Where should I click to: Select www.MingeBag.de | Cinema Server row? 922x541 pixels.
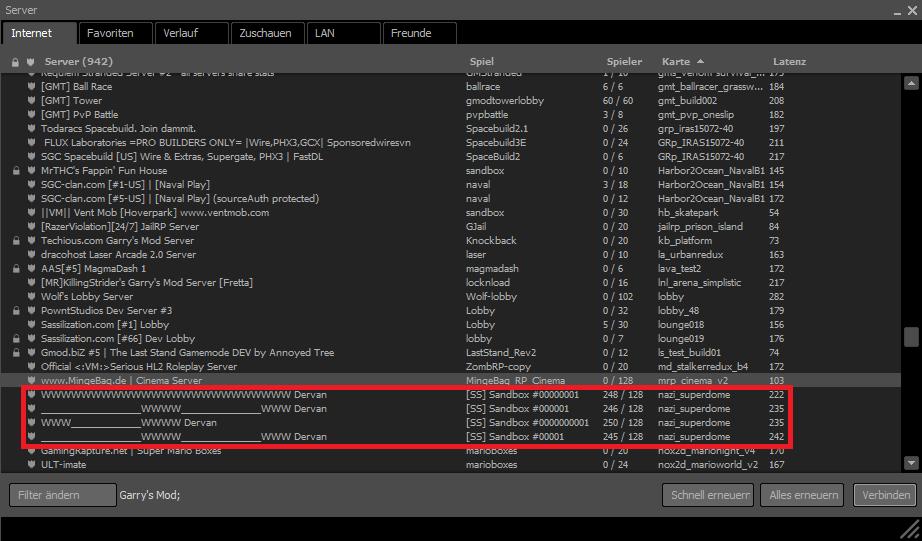[x=450, y=380]
